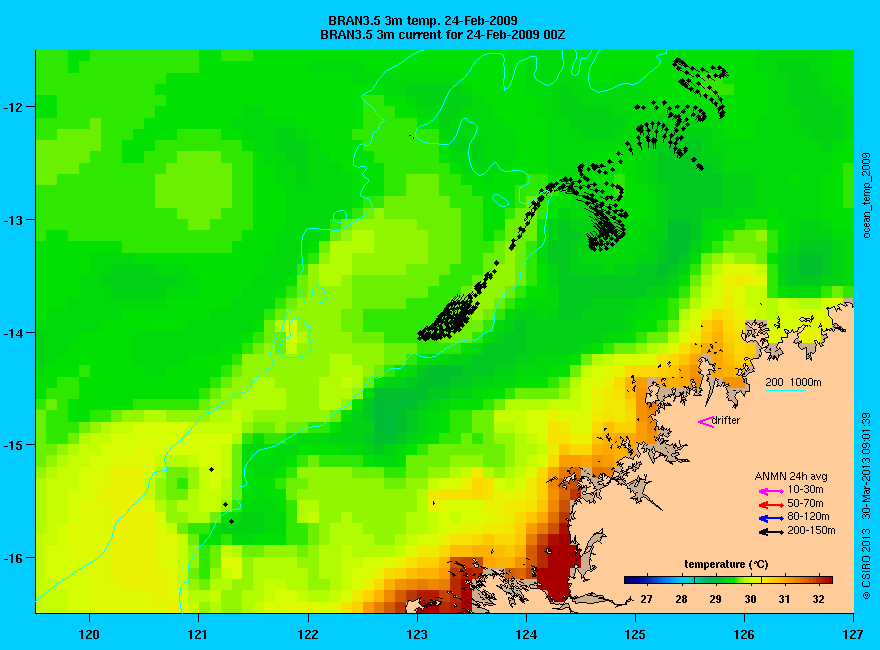Click the 'temperature (°C)' label
The width and height of the screenshot is (880, 650).
click(726, 564)
